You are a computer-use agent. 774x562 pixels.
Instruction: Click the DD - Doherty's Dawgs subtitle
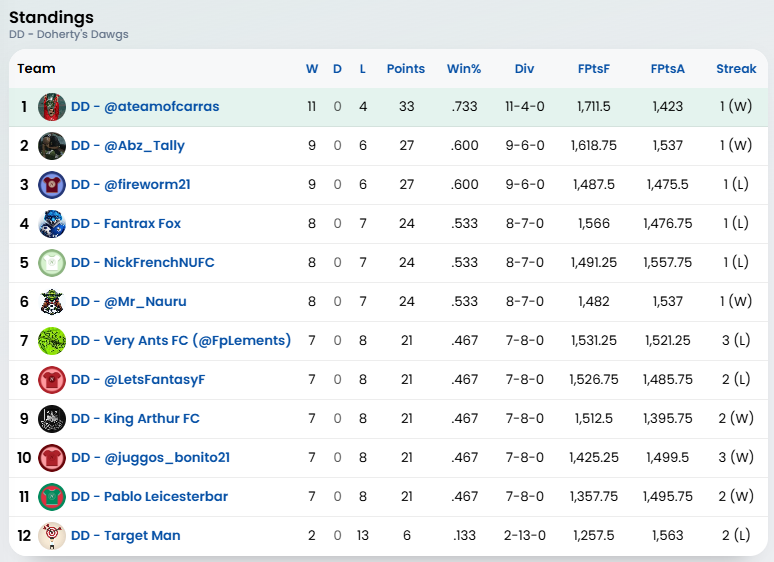pos(69,34)
